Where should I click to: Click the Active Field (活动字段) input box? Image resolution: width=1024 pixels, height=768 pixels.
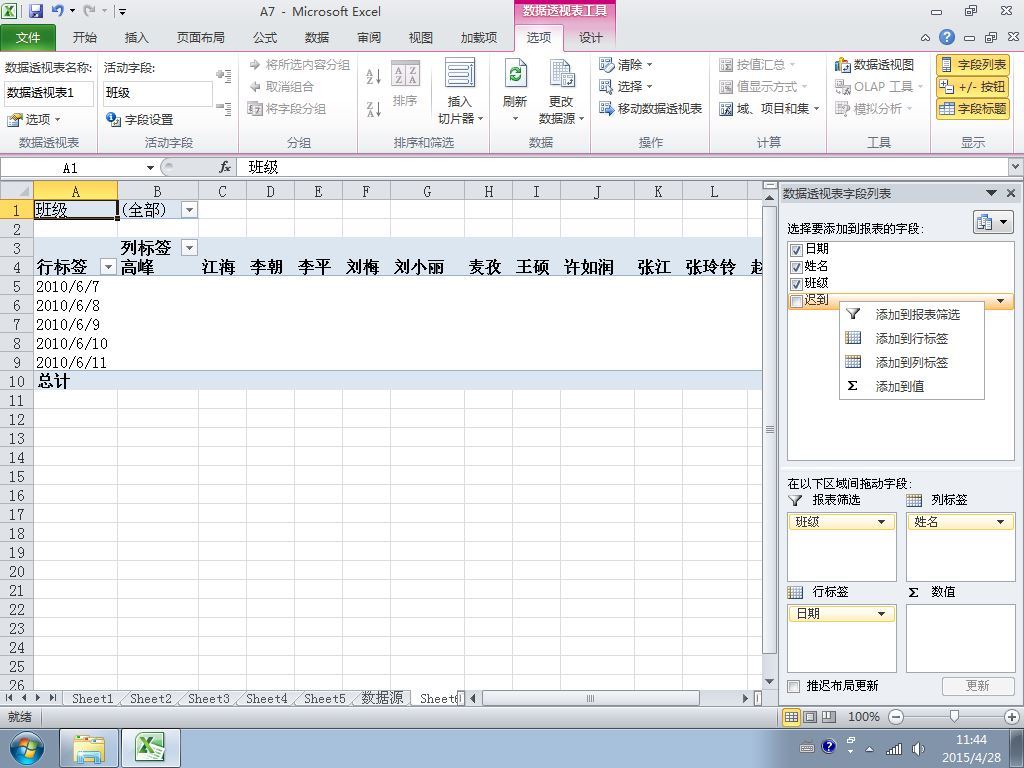point(157,93)
